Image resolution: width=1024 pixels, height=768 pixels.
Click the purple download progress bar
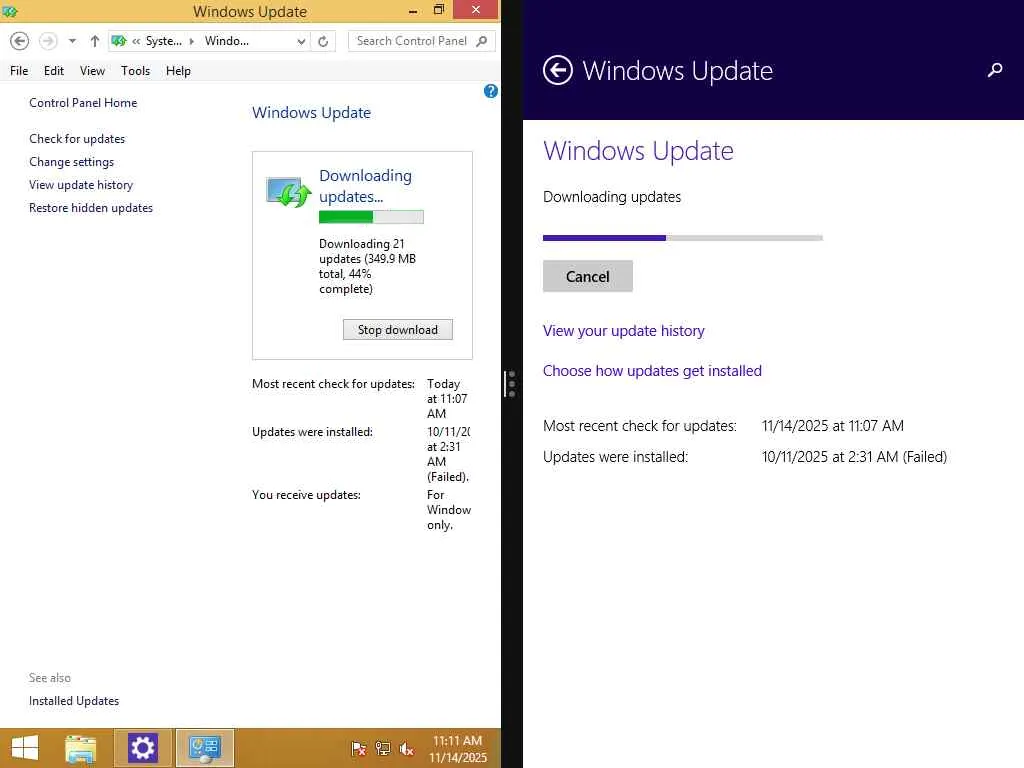[x=682, y=238]
